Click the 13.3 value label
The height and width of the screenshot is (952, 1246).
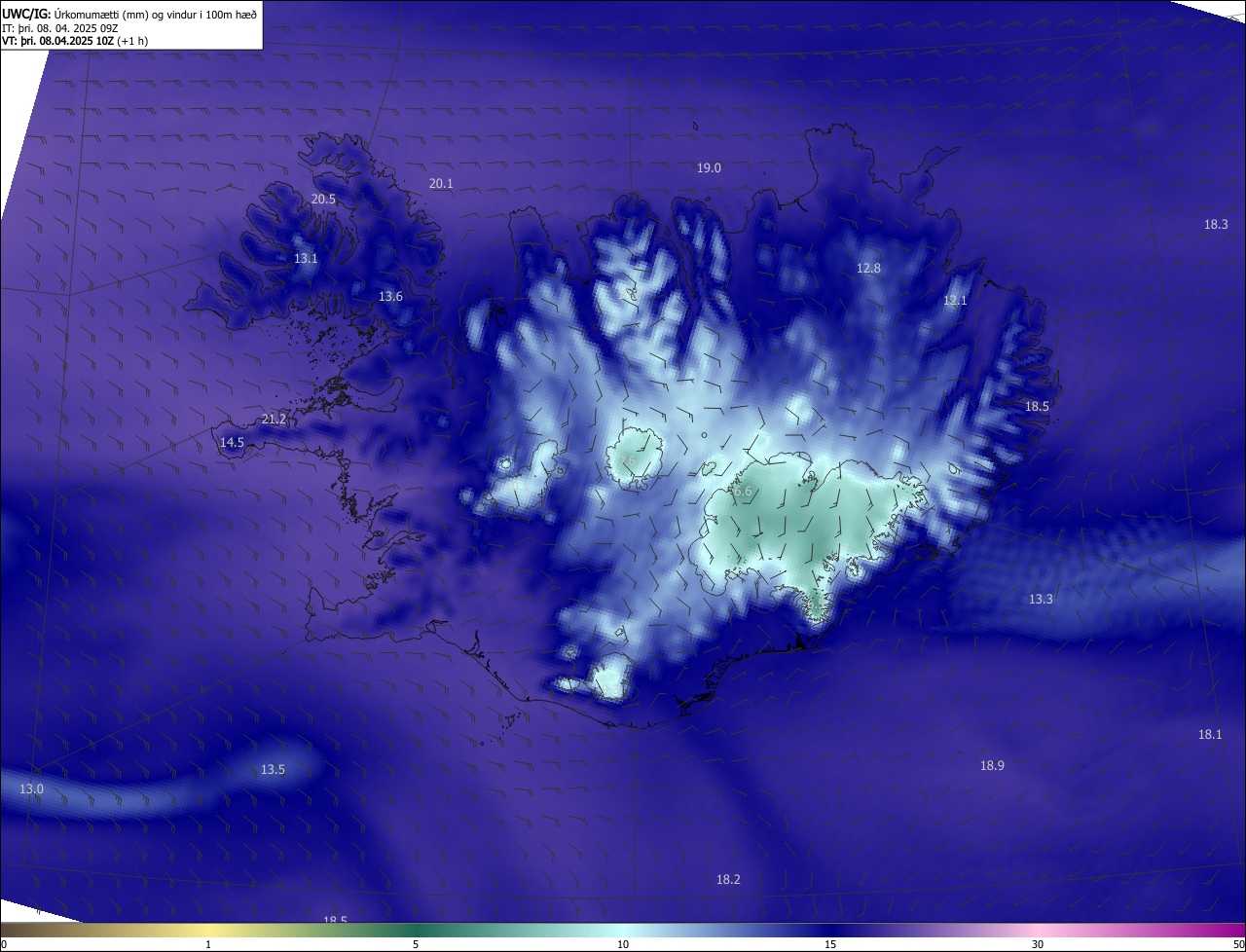pyautogui.click(x=1041, y=599)
